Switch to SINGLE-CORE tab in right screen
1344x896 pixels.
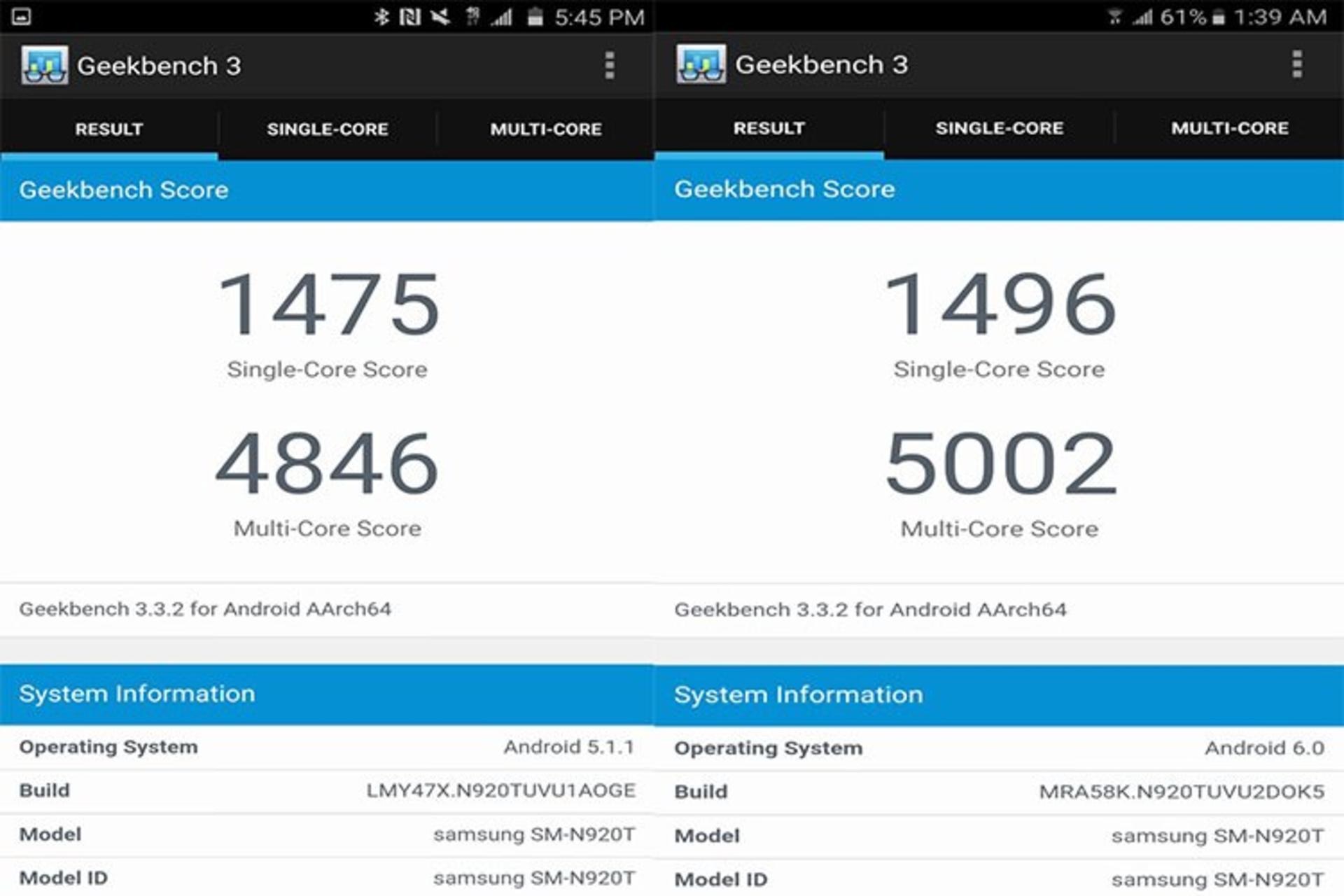tap(1000, 128)
